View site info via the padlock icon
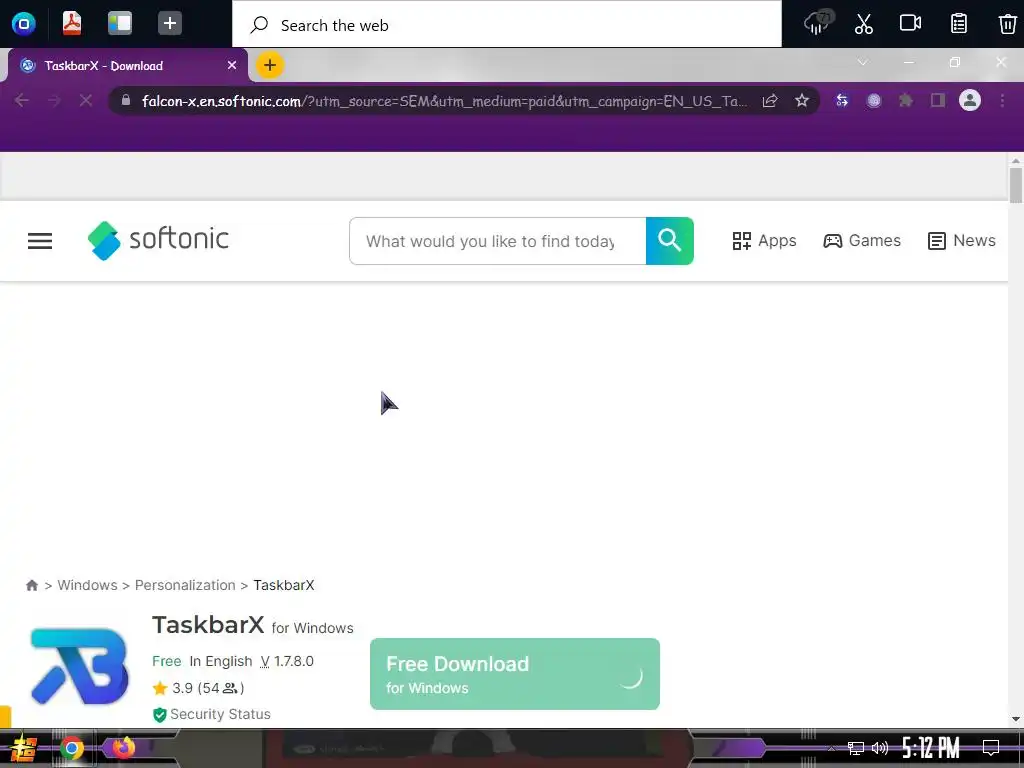Image resolution: width=1024 pixels, height=768 pixels. [126, 100]
